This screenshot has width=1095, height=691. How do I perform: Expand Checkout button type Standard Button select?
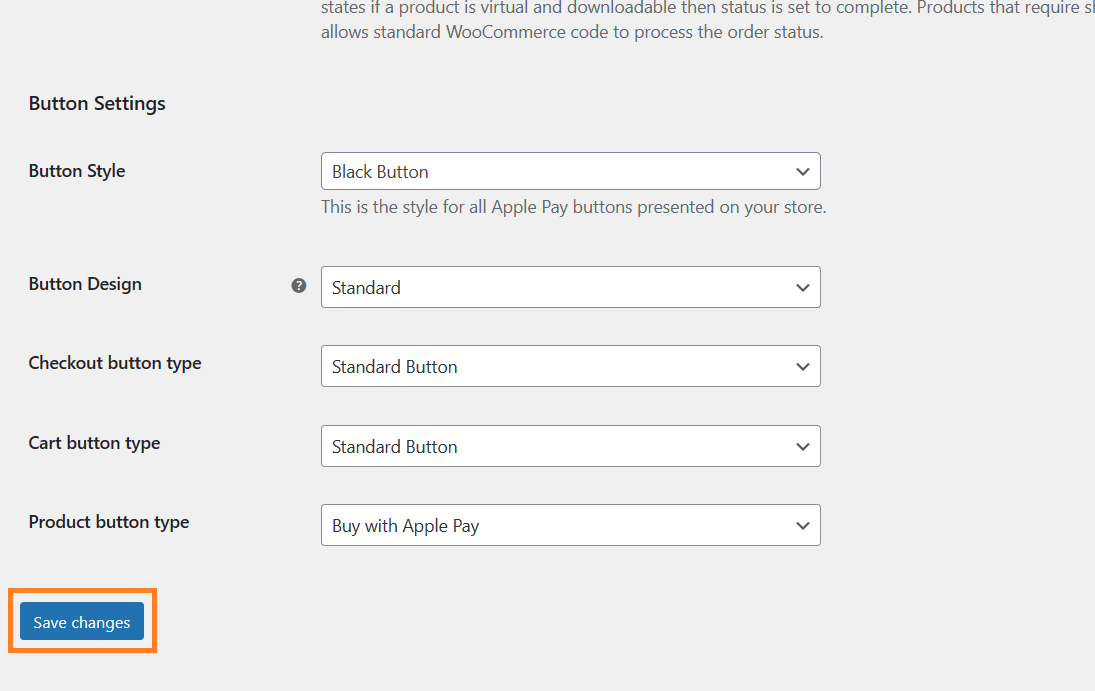click(x=571, y=366)
